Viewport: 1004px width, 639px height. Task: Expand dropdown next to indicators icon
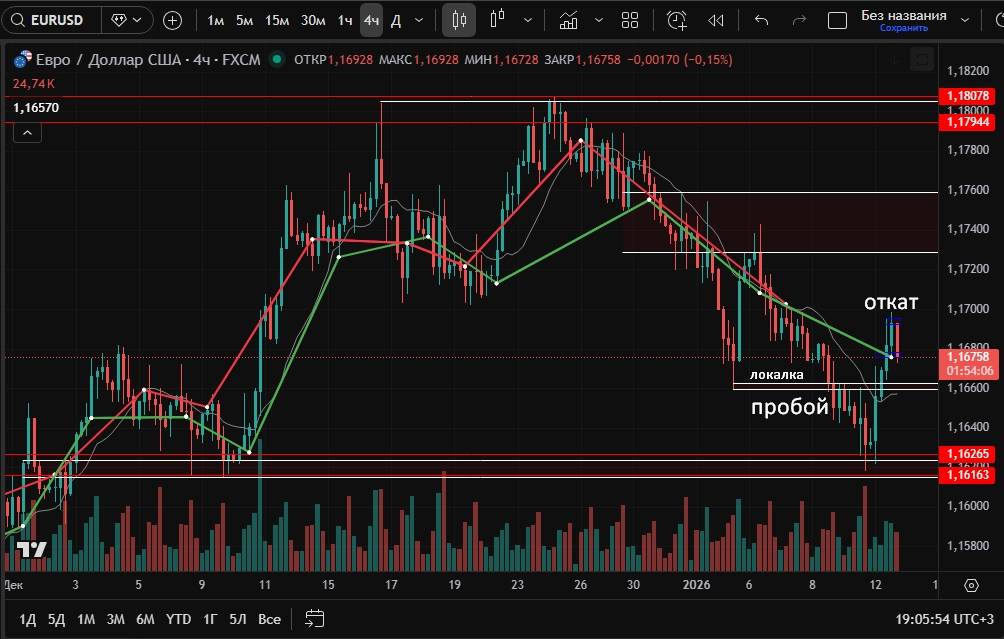pyautogui.click(x=598, y=20)
